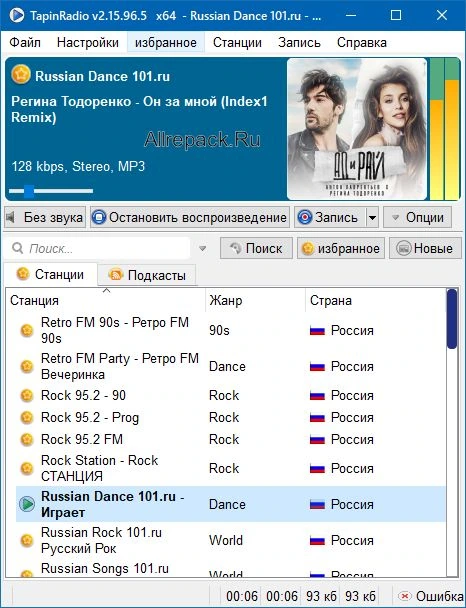Screen dimensions: 466x608
Task: Click the star icon for Rock 95.2 FM
Action: (x=27, y=439)
